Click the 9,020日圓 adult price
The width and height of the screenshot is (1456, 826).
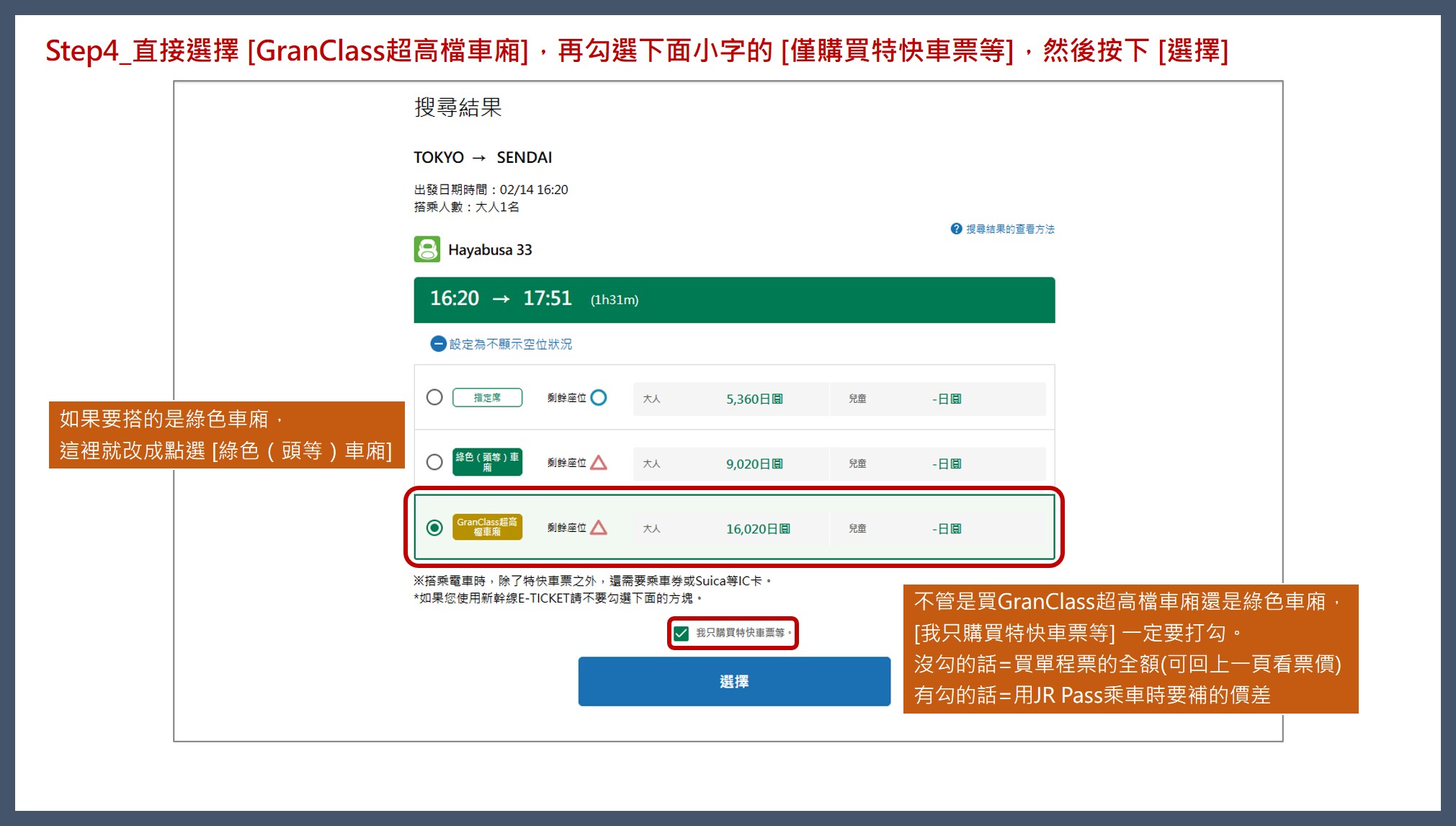754,463
